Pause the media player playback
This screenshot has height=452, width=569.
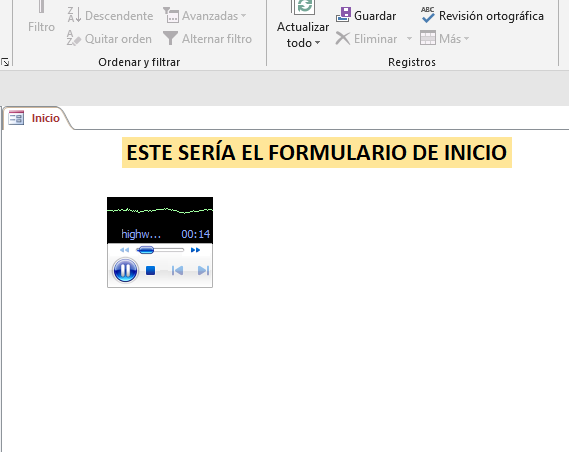click(125, 270)
